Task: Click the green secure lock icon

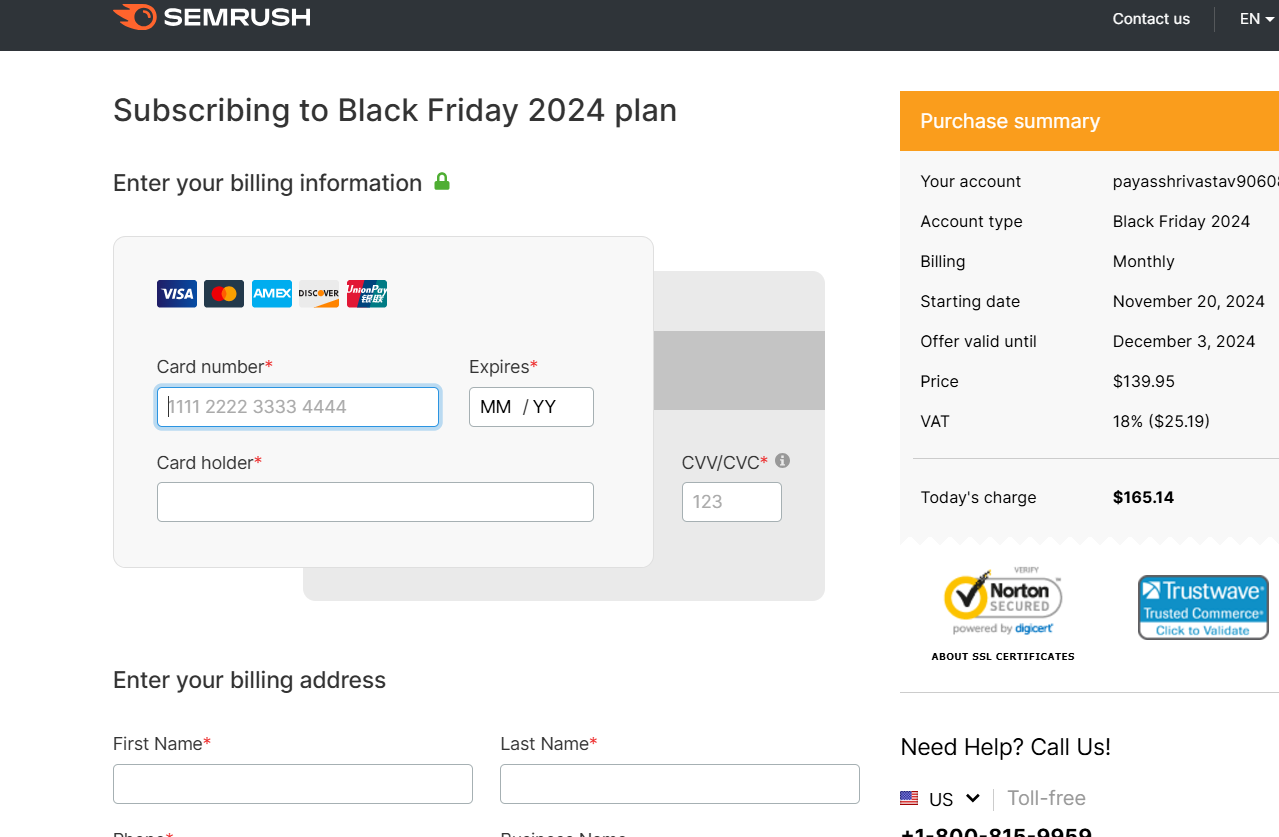Action: point(442,182)
